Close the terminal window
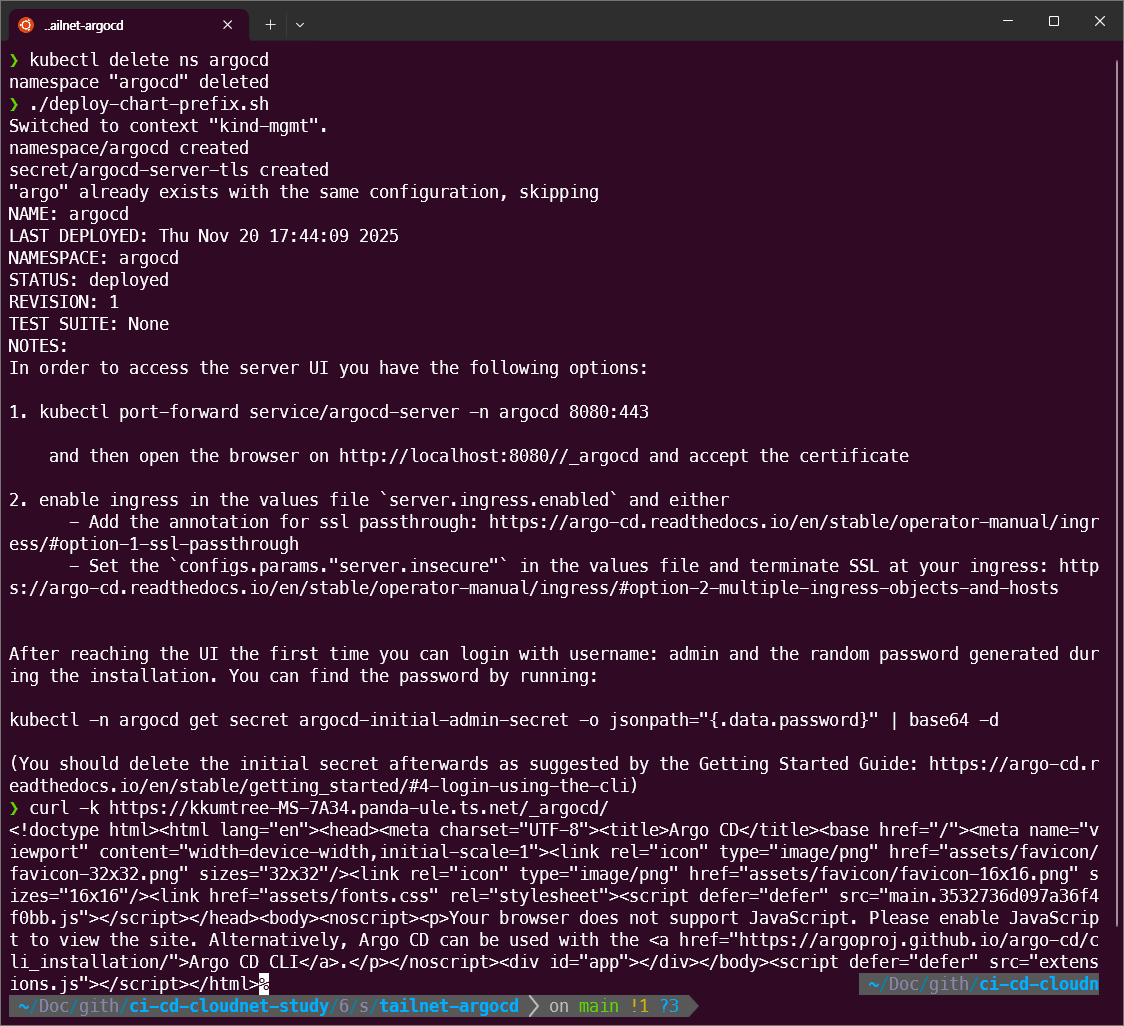 click(1100, 21)
